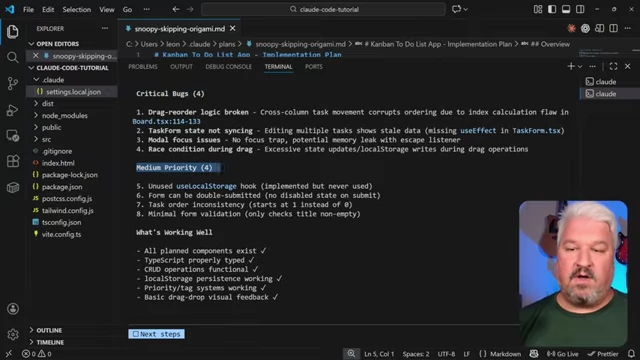Open TaskForm.tsx link in terminal
640x360 pixels.
(536, 131)
